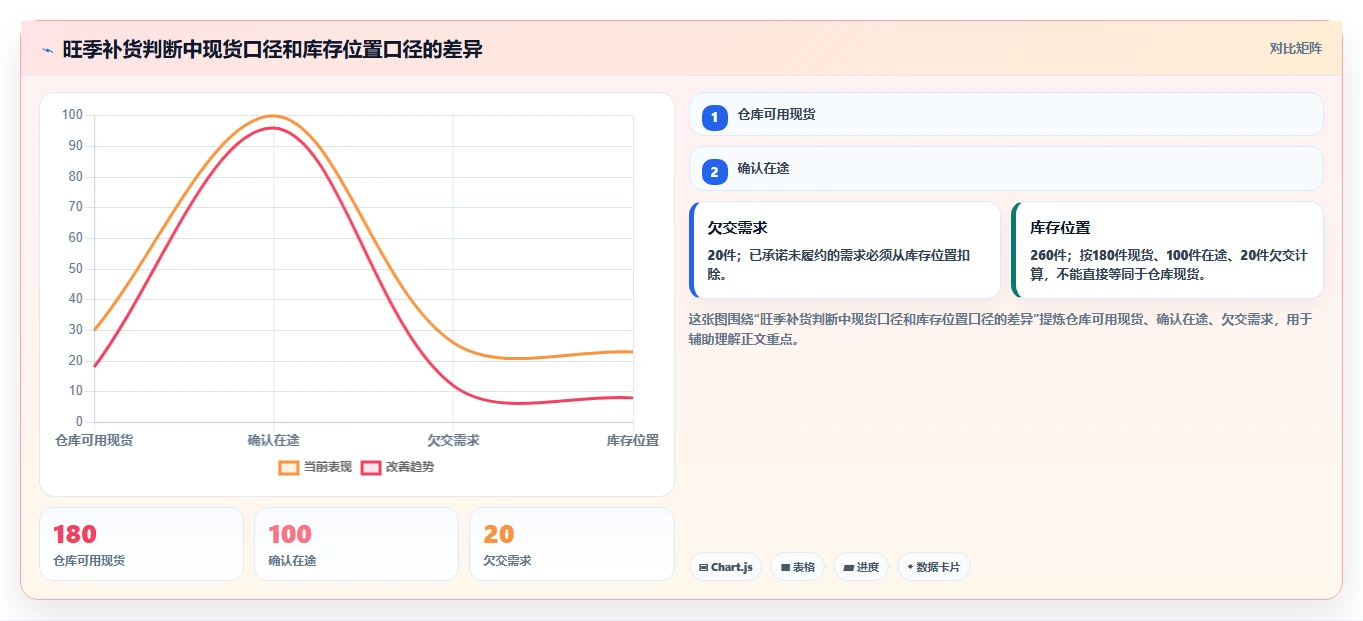Screen dimensions: 1363x621
Task: Click the 旺季补货判断 page title
Action: [x=272, y=49]
